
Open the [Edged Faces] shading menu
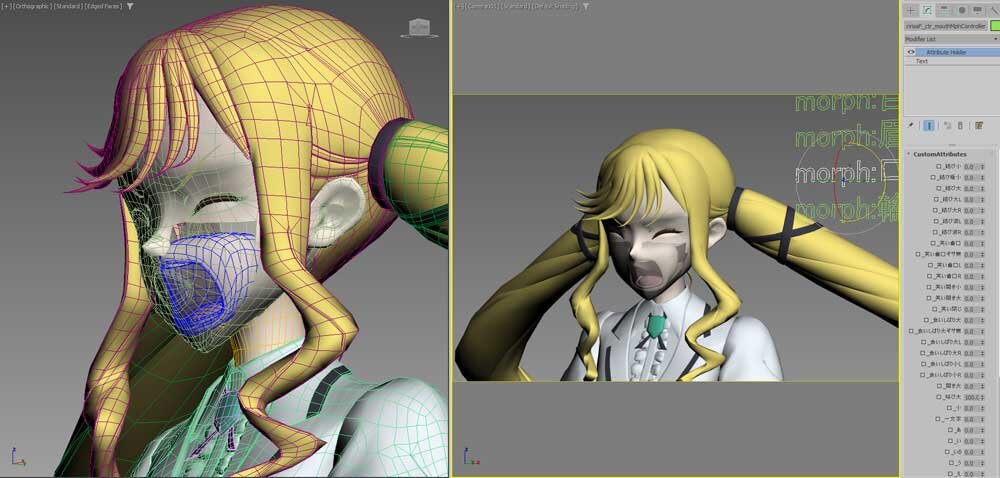click(105, 6)
